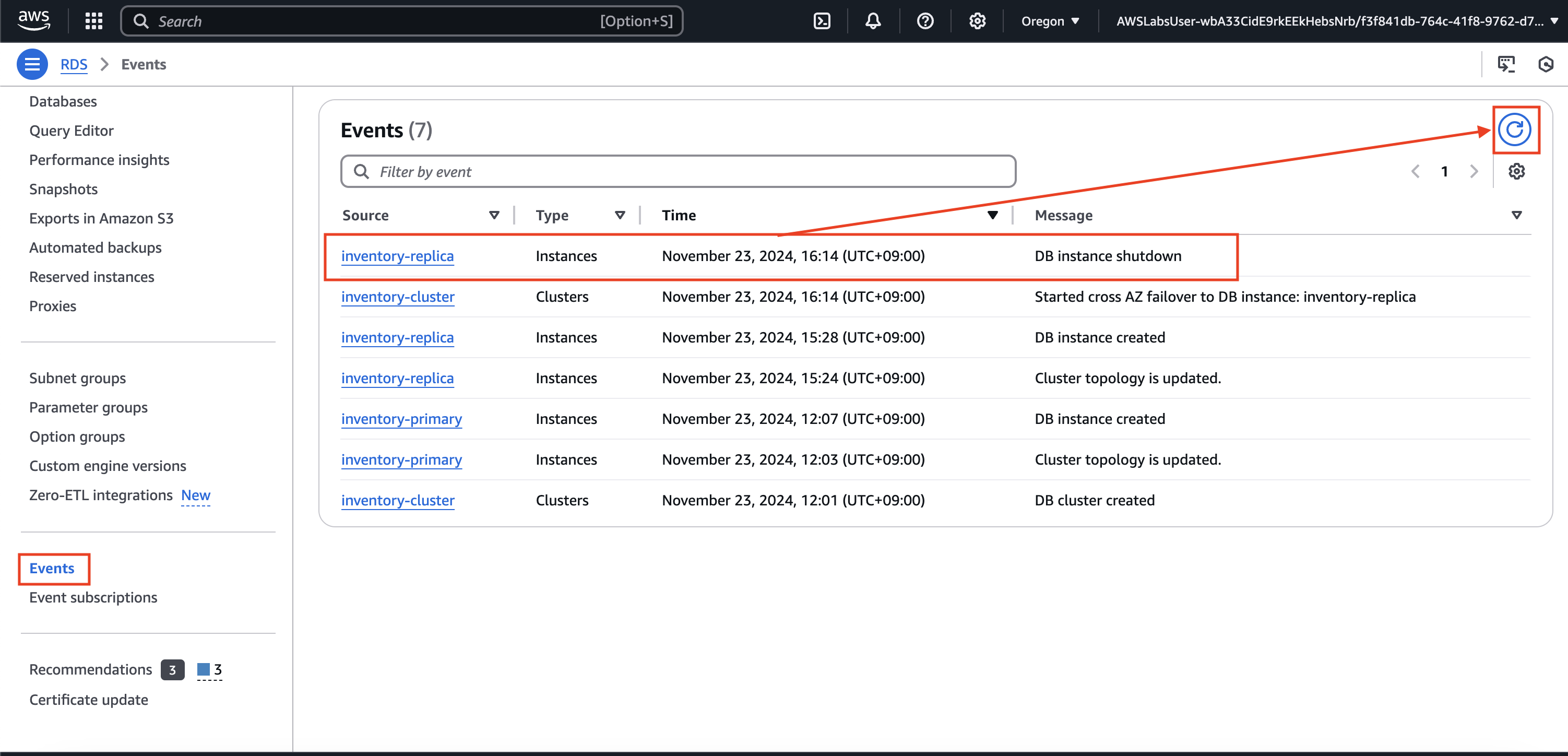Viewport: 1568px width, 756px height.
Task: Click the Recommendations count badge 3
Action: [x=172, y=669]
